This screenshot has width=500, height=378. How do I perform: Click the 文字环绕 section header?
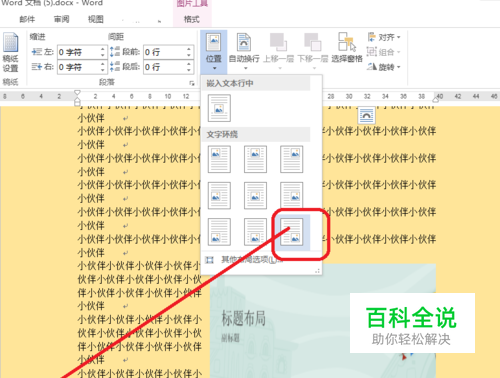pos(256,134)
